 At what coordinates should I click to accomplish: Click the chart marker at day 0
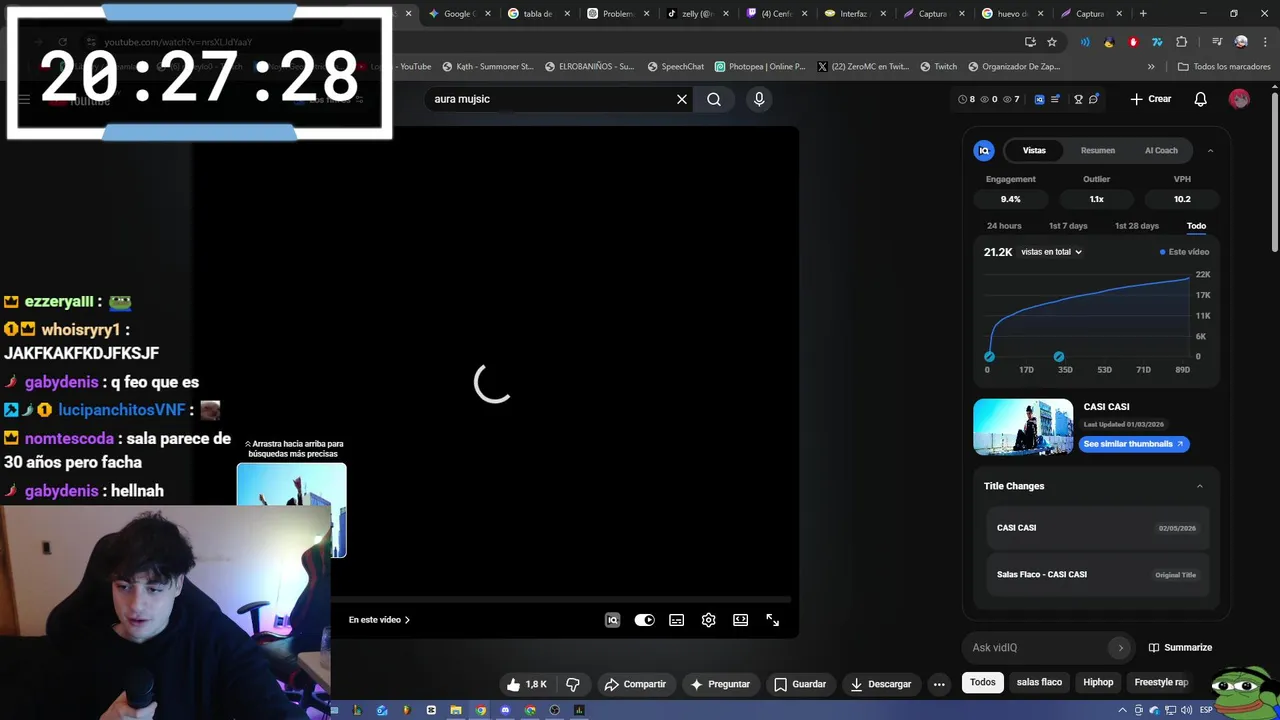989,357
